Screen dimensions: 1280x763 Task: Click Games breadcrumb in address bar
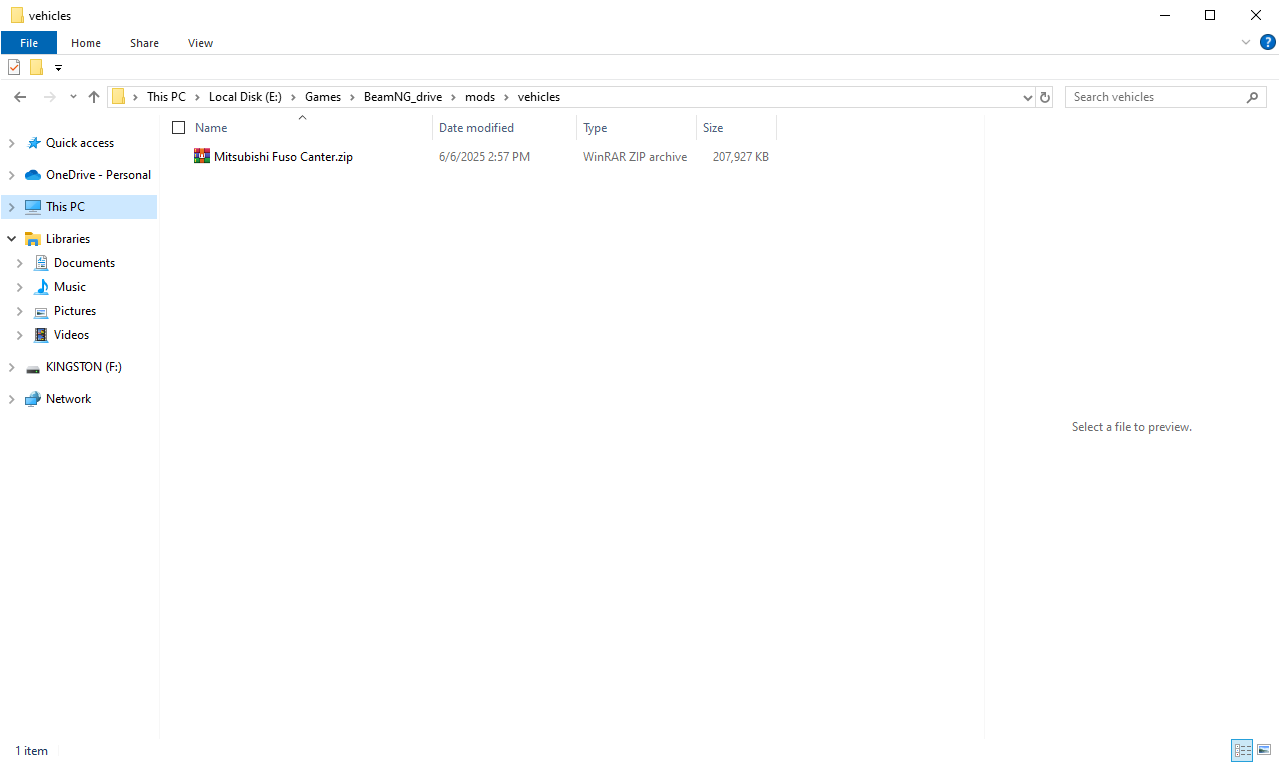[323, 97]
